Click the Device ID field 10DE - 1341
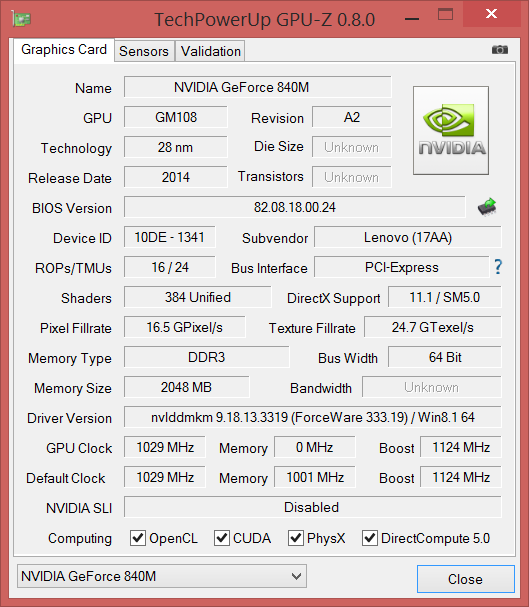529x607 pixels. point(169,237)
